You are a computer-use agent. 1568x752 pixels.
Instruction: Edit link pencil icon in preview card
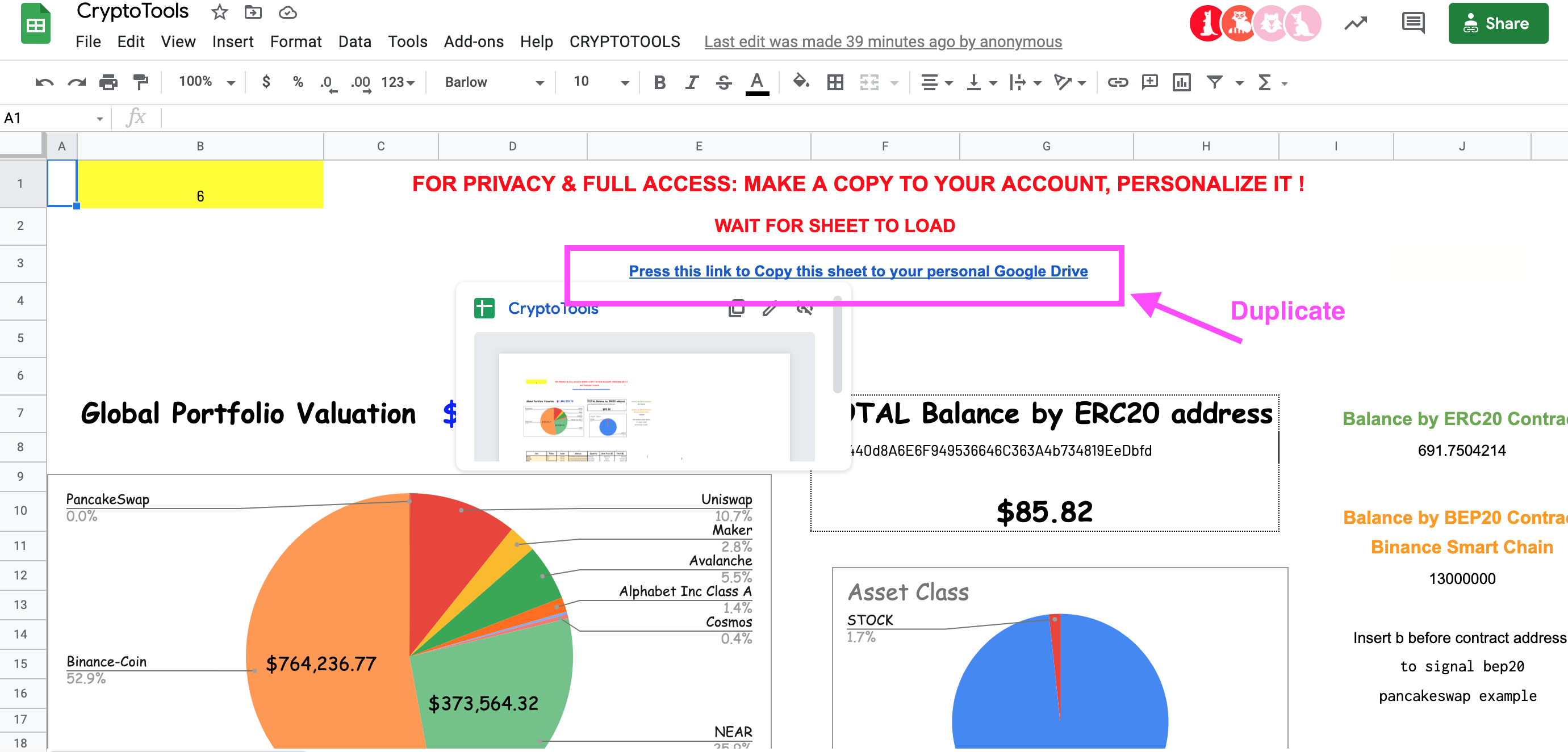(770, 309)
